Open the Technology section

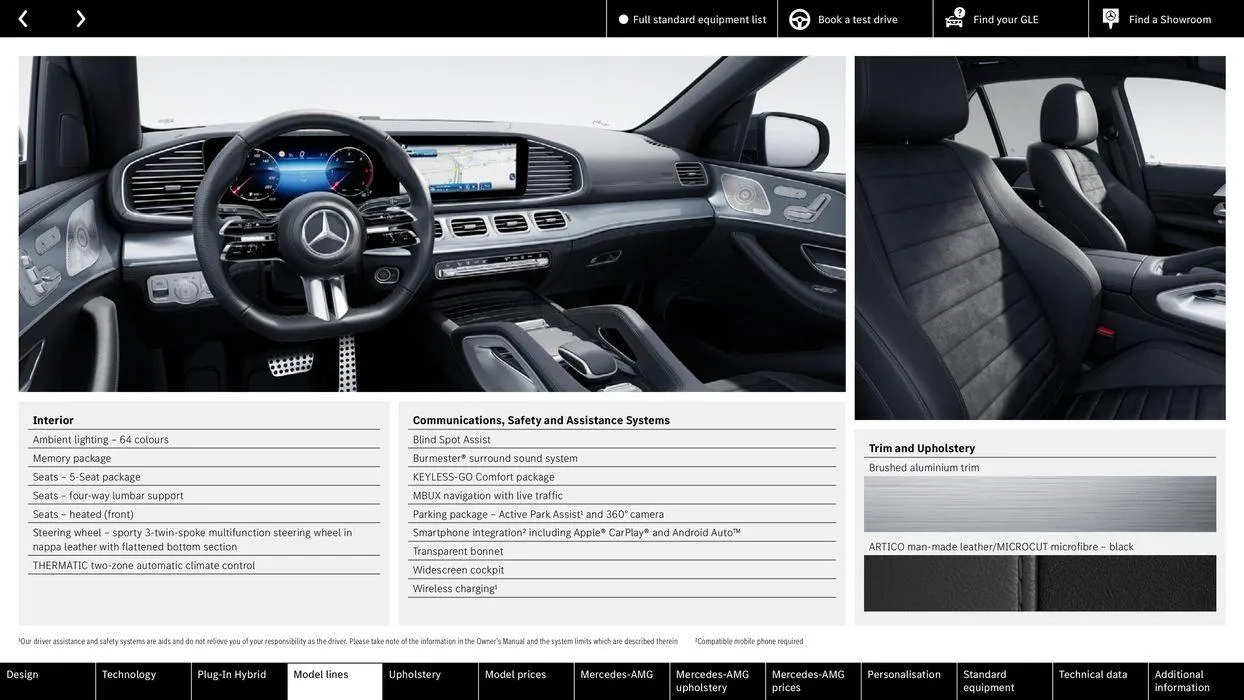point(143,677)
